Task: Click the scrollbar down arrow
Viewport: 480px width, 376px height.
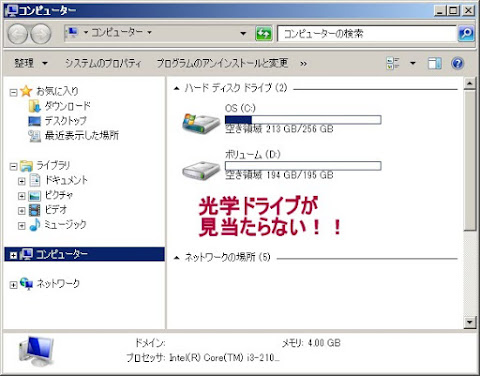Action: tap(470, 322)
